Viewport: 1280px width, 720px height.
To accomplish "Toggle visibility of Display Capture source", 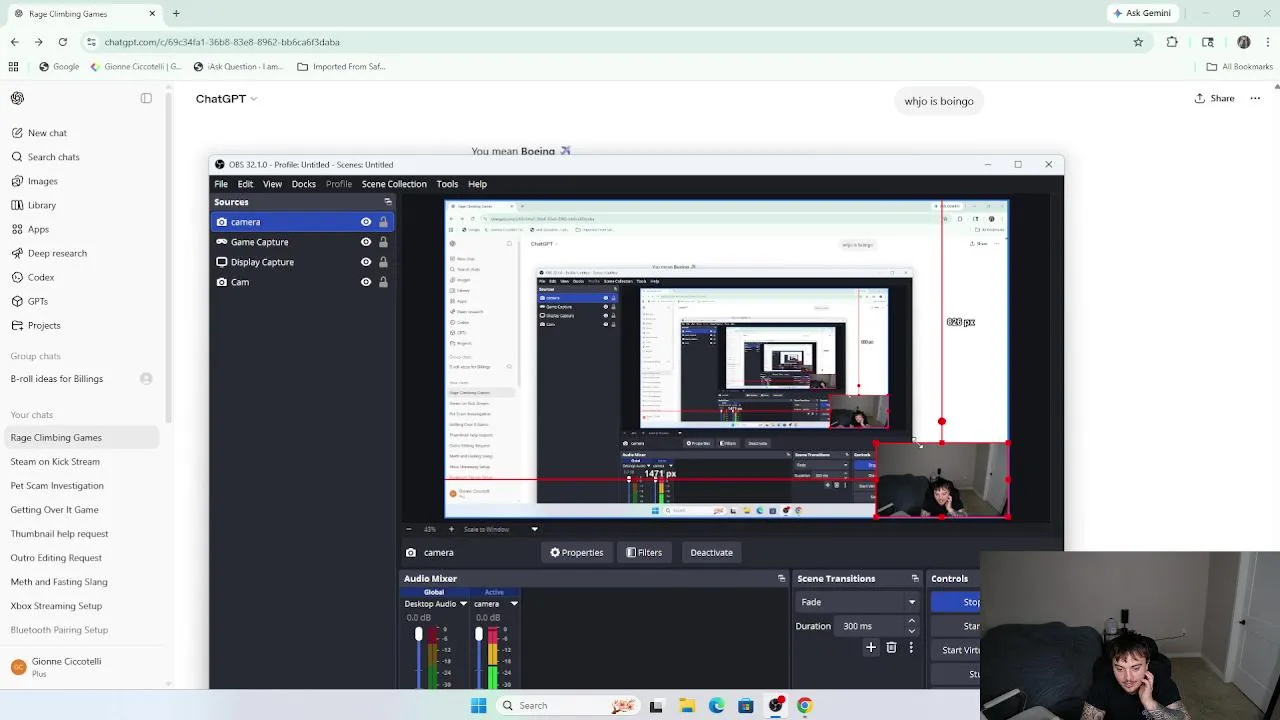I will pyautogui.click(x=366, y=262).
